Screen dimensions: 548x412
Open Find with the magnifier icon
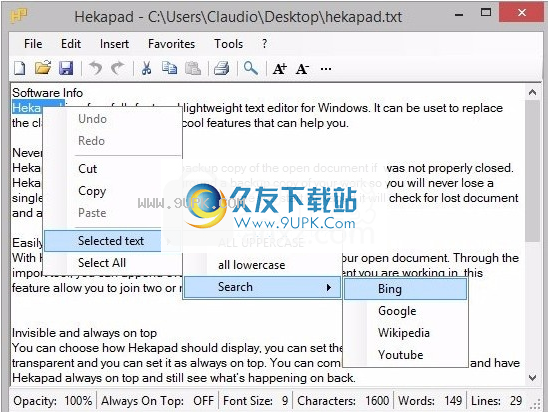pyautogui.click(x=251, y=68)
